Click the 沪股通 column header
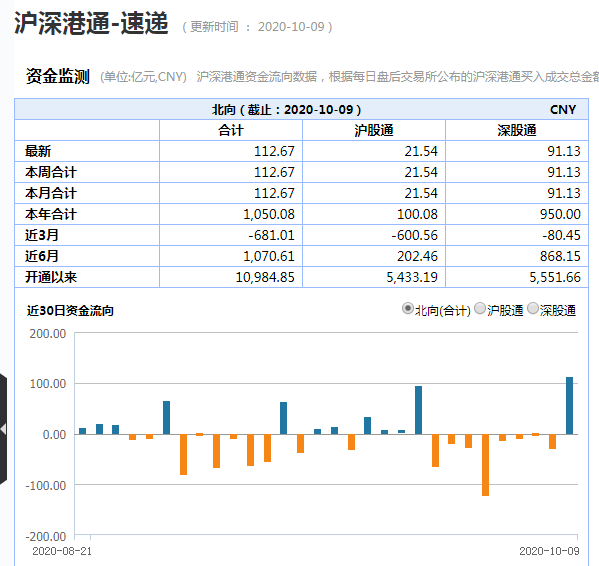Screen dimensions: 599x566 pos(374,130)
